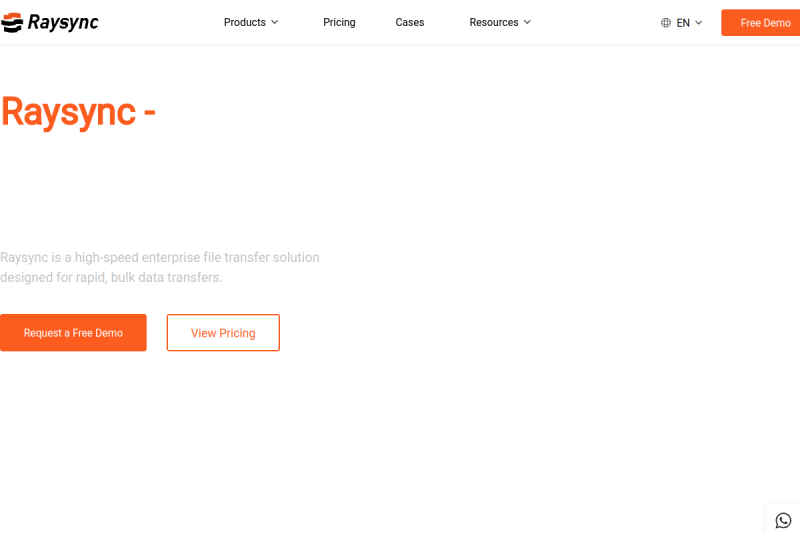Click the globe language icon
Screen dimensions: 800x533
coord(666,22)
